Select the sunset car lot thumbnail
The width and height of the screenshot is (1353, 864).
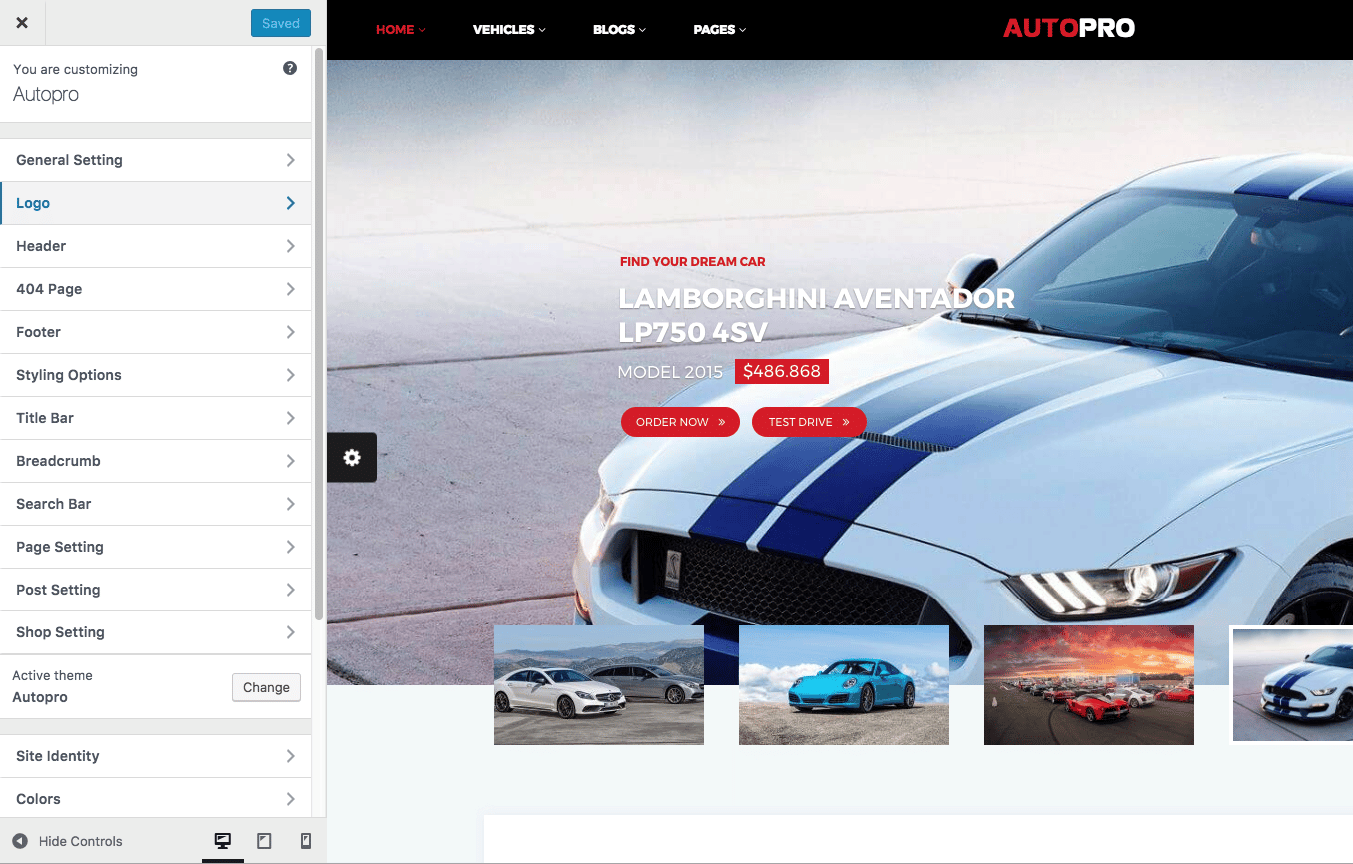[1089, 685]
